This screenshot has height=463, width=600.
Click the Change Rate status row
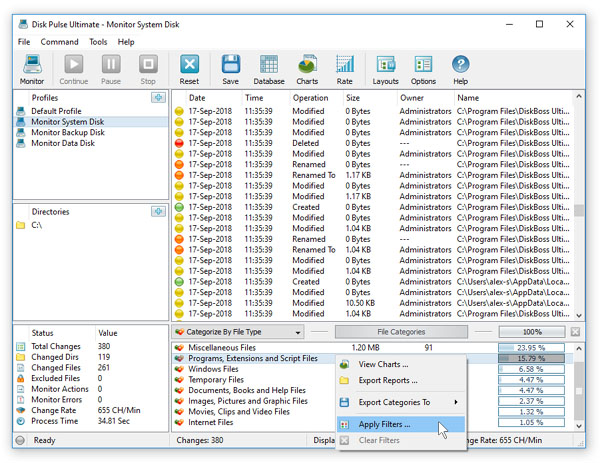91,411
